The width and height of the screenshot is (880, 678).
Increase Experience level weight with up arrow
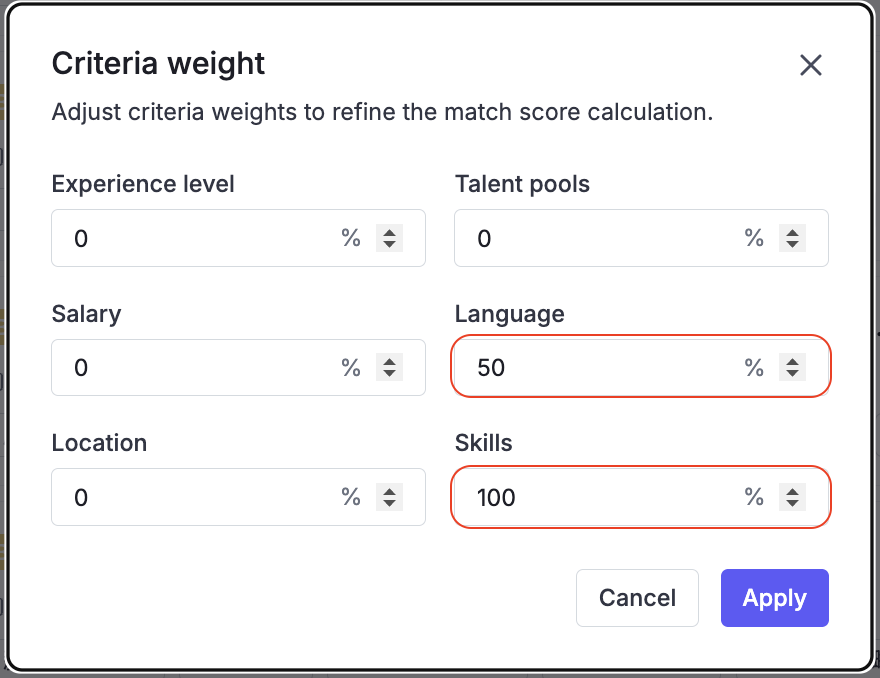(x=389, y=232)
